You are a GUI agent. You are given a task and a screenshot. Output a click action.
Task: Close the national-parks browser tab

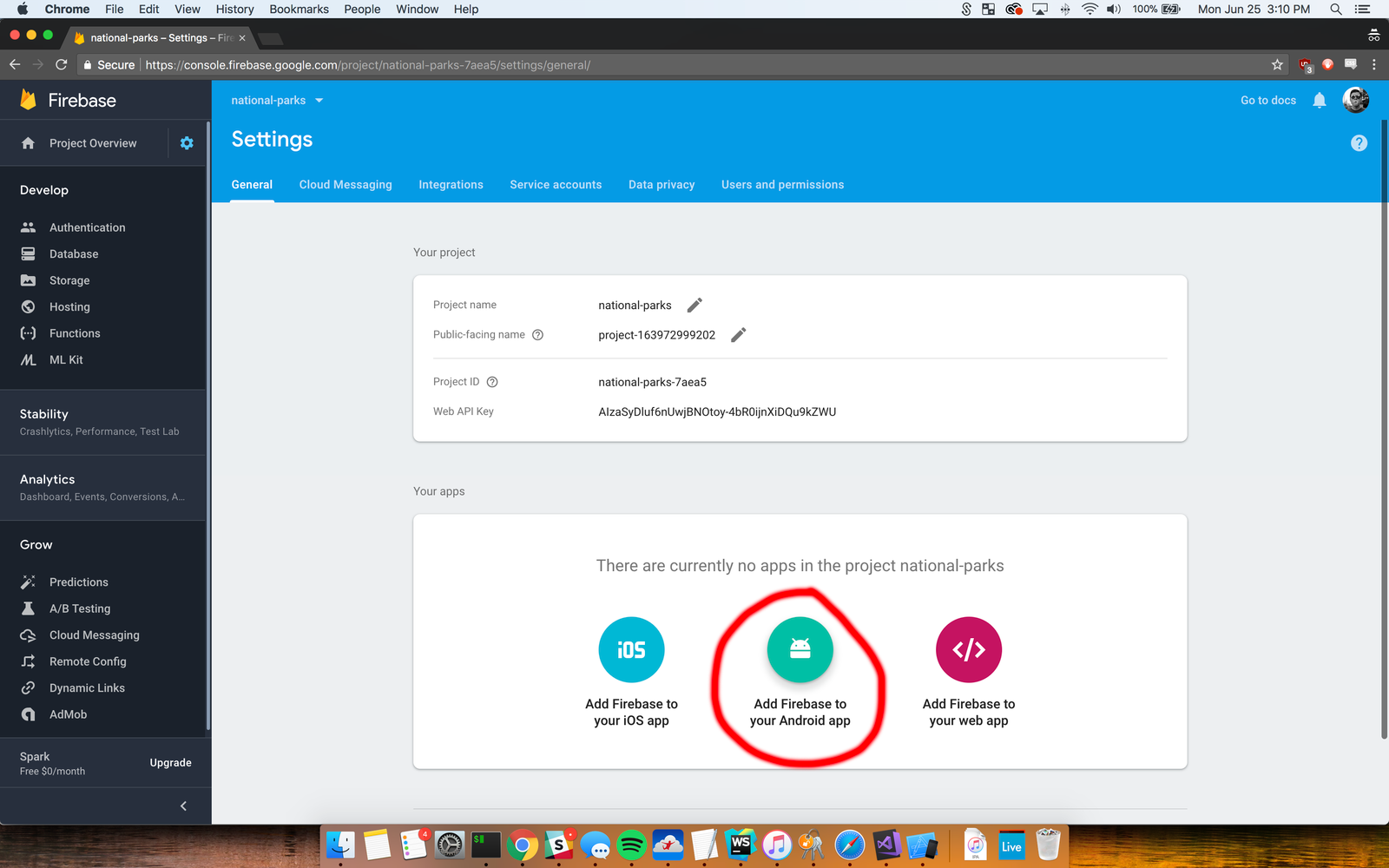(x=242, y=38)
